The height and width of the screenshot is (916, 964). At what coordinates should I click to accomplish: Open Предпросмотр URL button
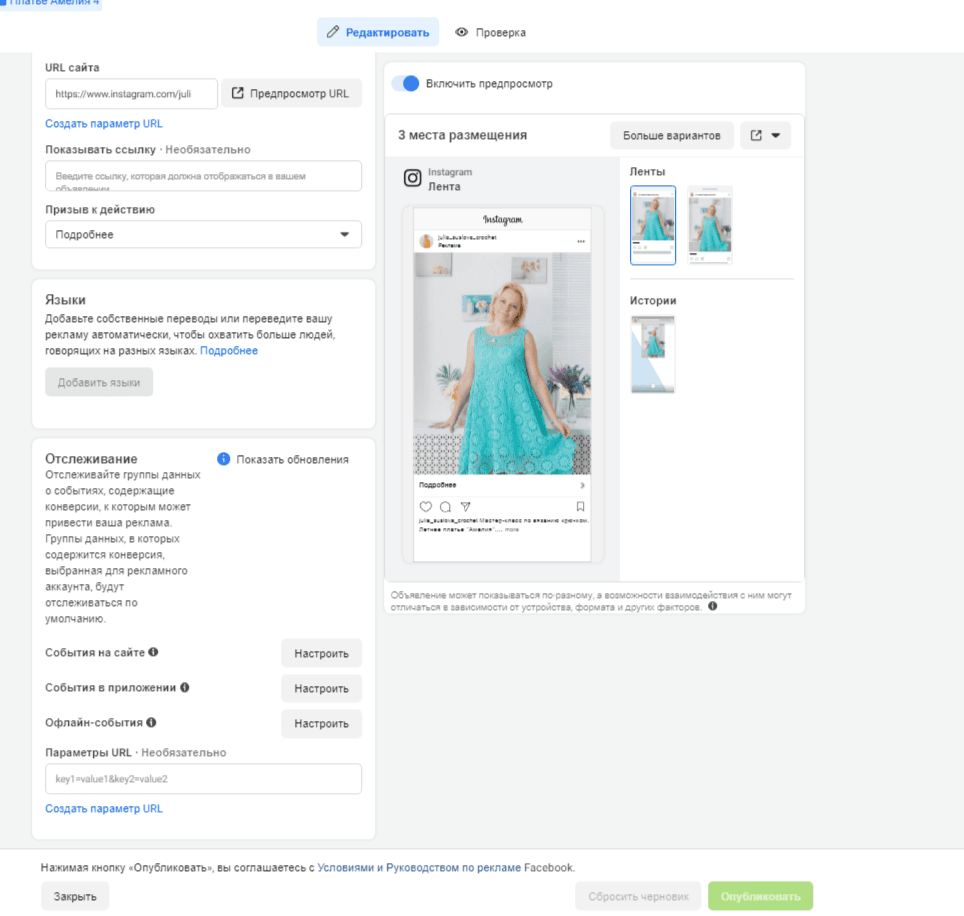click(291, 93)
